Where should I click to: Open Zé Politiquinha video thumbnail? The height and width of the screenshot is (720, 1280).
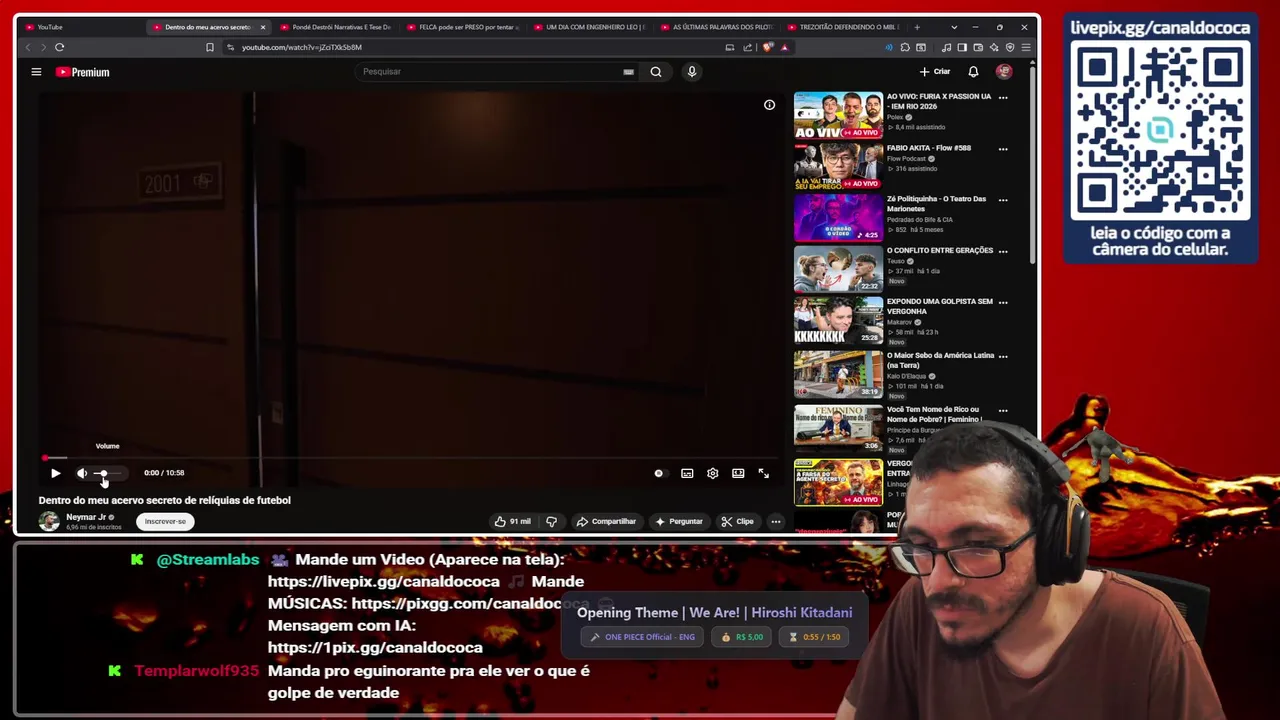click(838, 217)
